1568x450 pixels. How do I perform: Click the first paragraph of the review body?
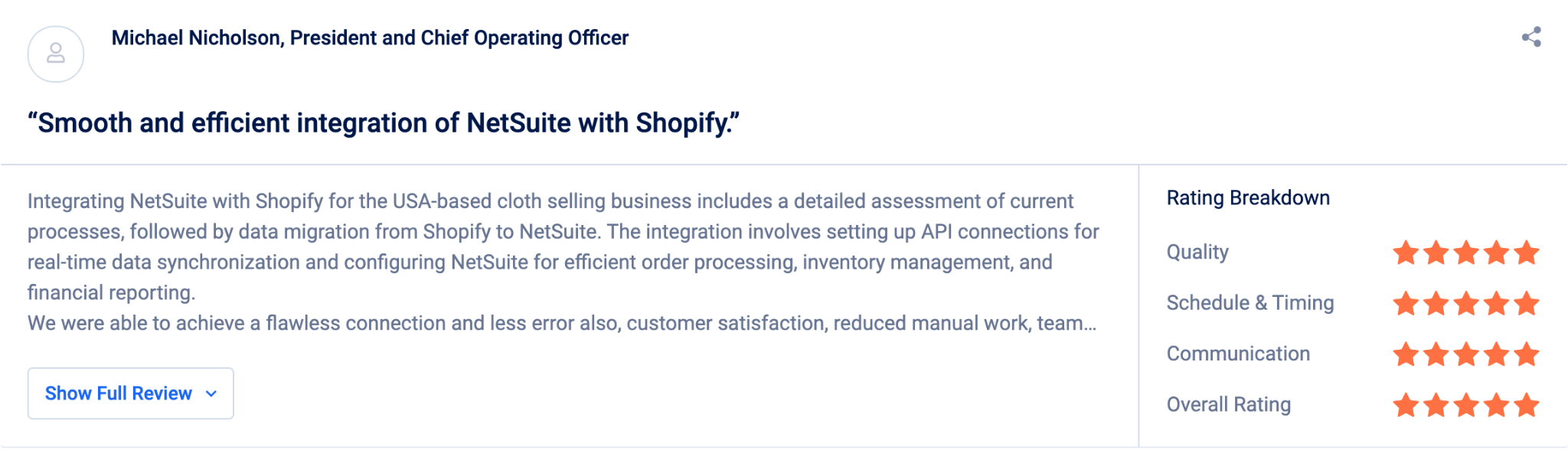[x=563, y=246]
